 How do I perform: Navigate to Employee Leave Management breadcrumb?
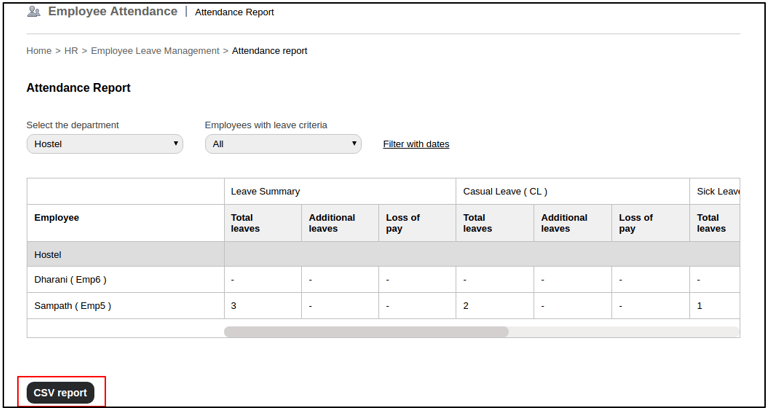coord(155,51)
